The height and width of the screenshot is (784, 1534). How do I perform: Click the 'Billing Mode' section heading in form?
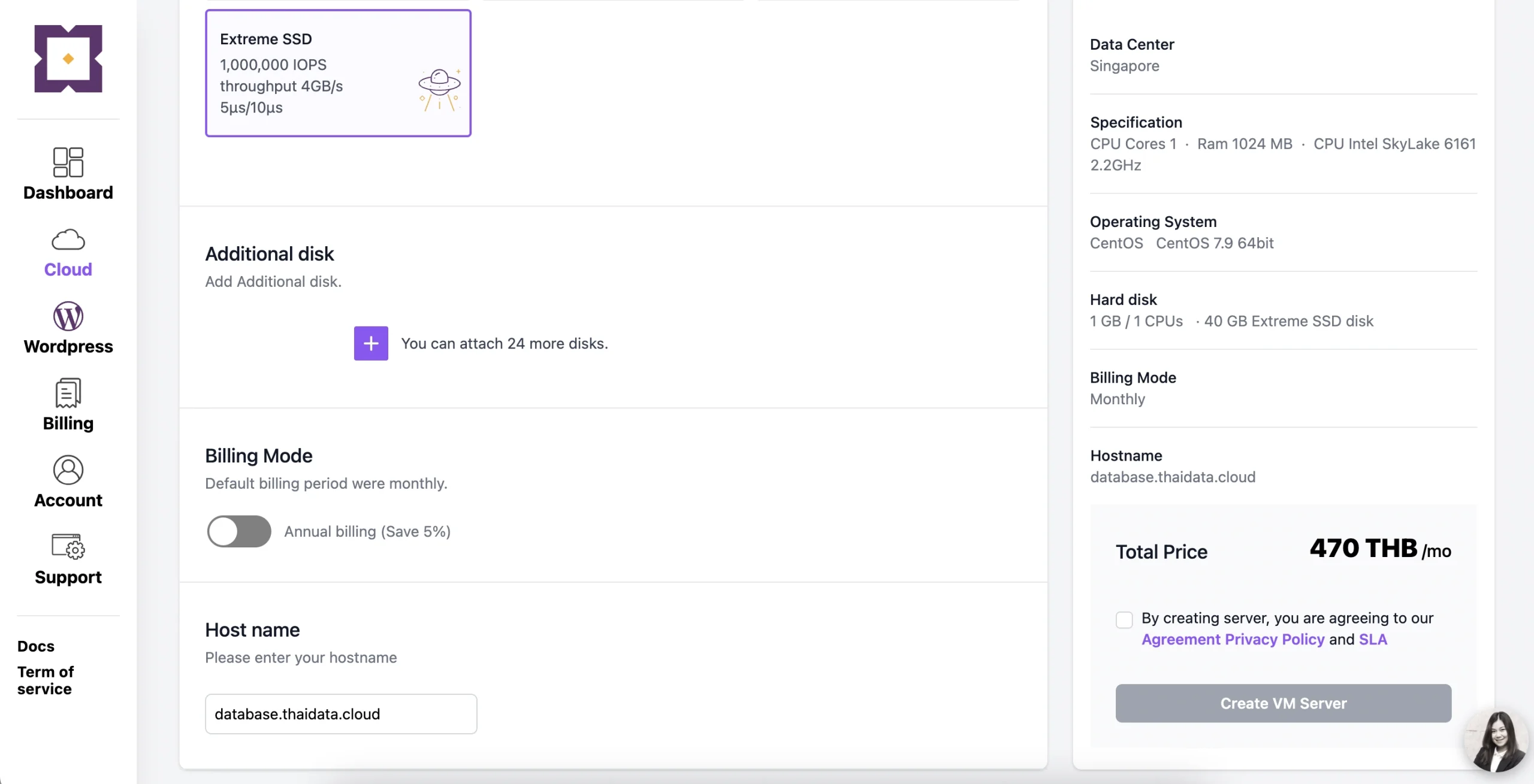[259, 456]
